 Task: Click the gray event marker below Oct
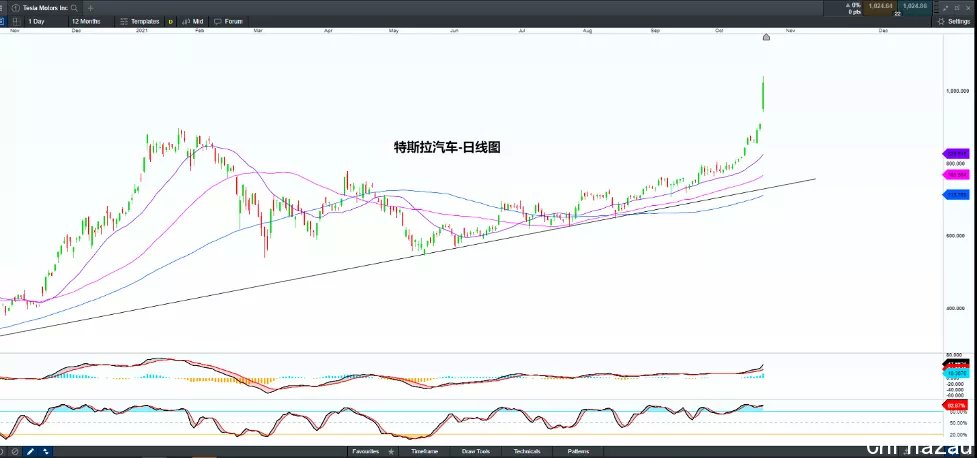(x=766, y=37)
